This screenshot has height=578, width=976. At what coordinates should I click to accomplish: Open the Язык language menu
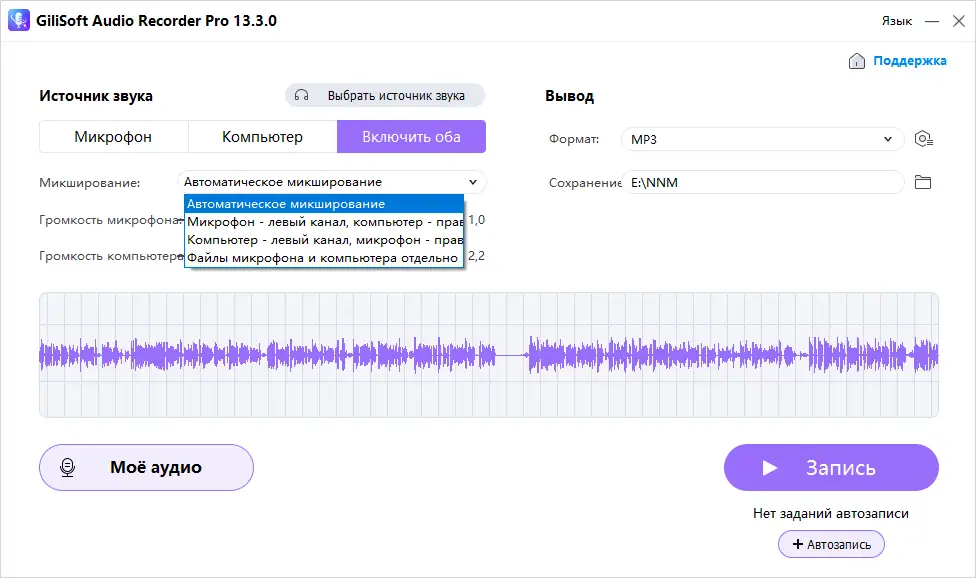click(x=897, y=20)
